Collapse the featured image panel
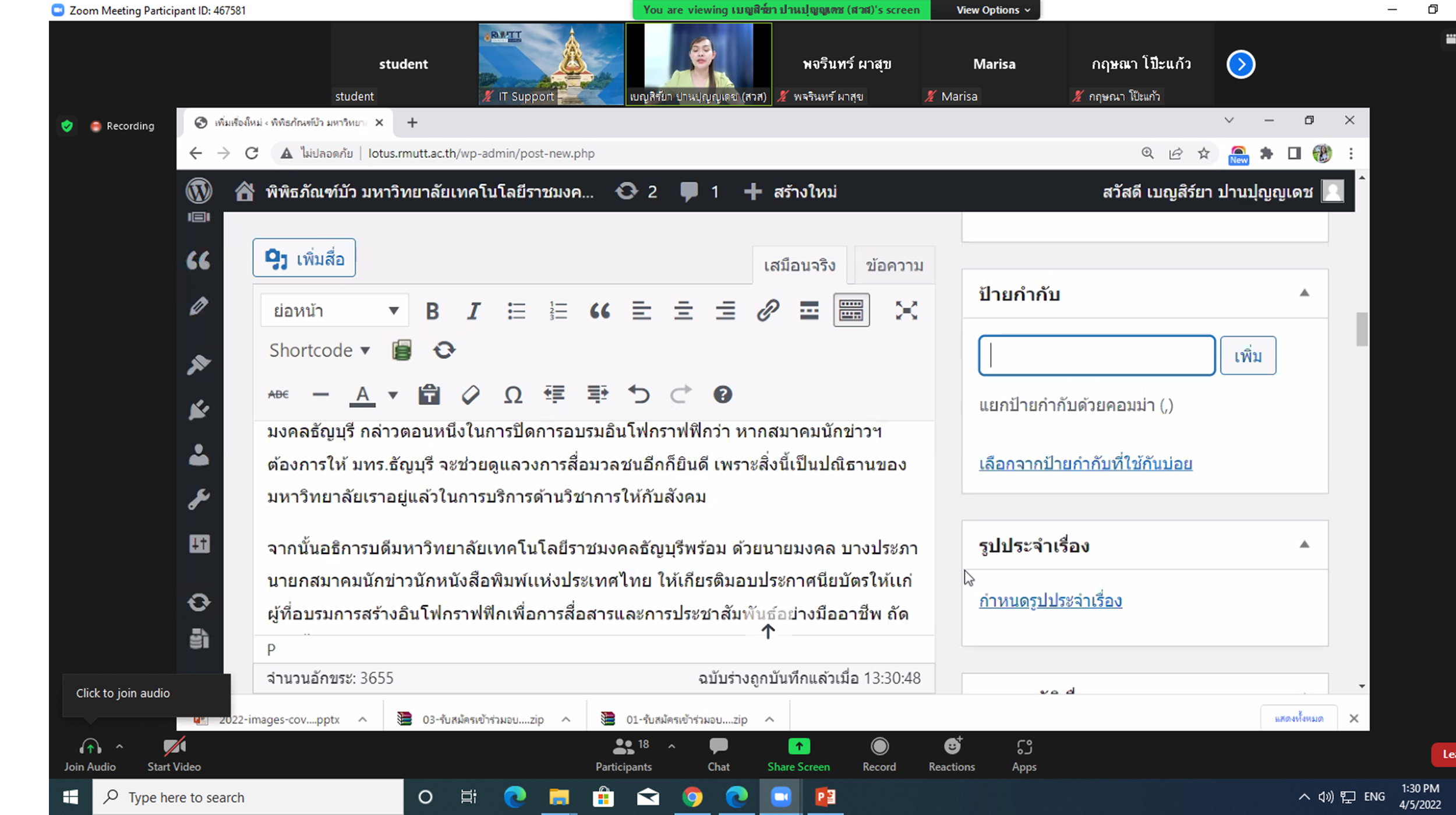 [x=1305, y=545]
